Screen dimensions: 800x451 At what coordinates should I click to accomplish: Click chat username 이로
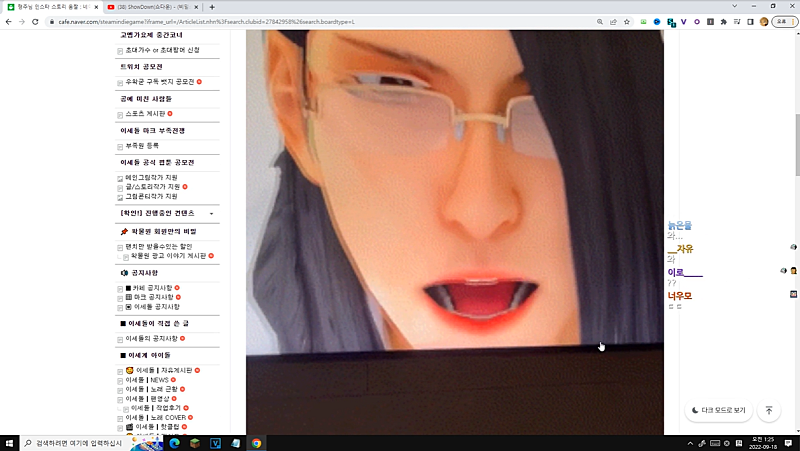point(685,272)
